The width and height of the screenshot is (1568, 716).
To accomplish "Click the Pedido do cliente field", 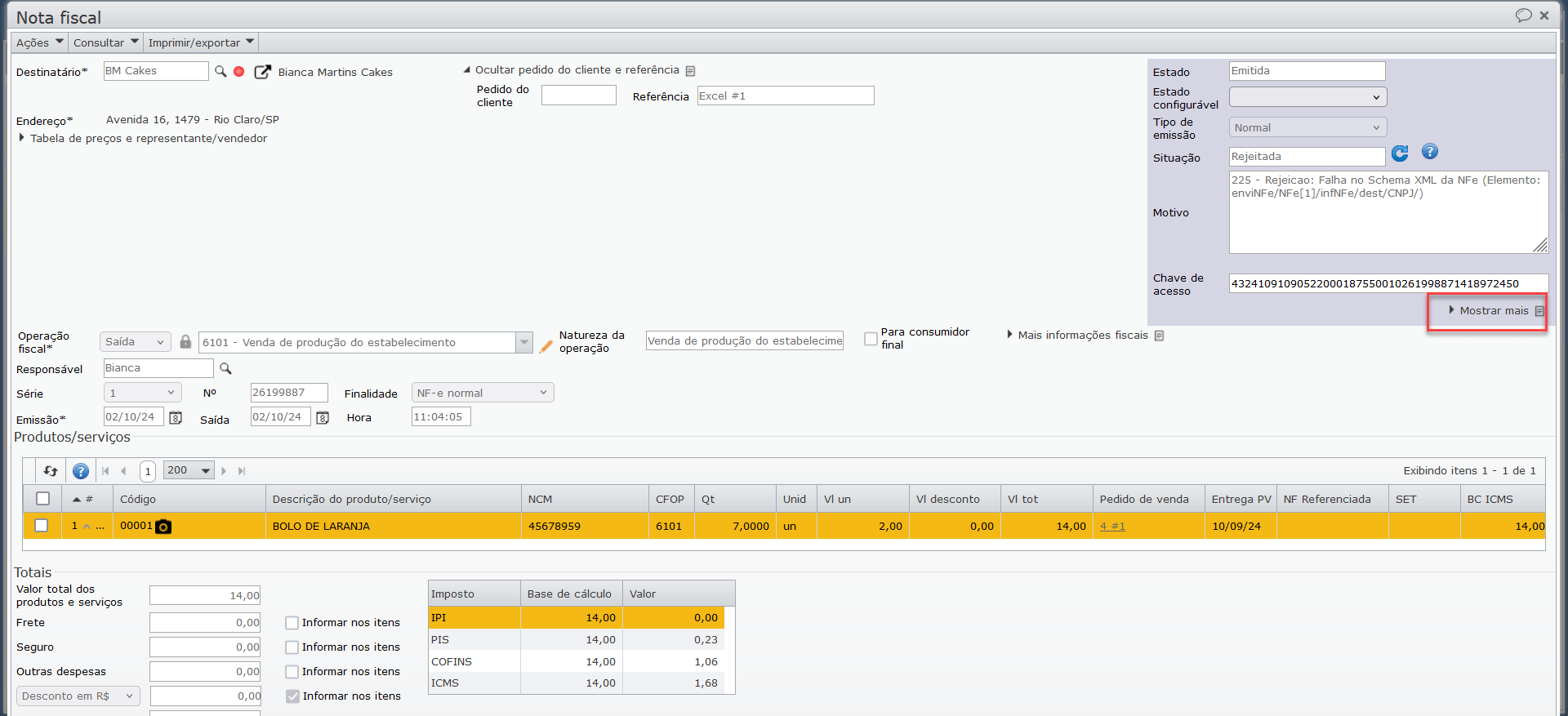I will tap(579, 96).
